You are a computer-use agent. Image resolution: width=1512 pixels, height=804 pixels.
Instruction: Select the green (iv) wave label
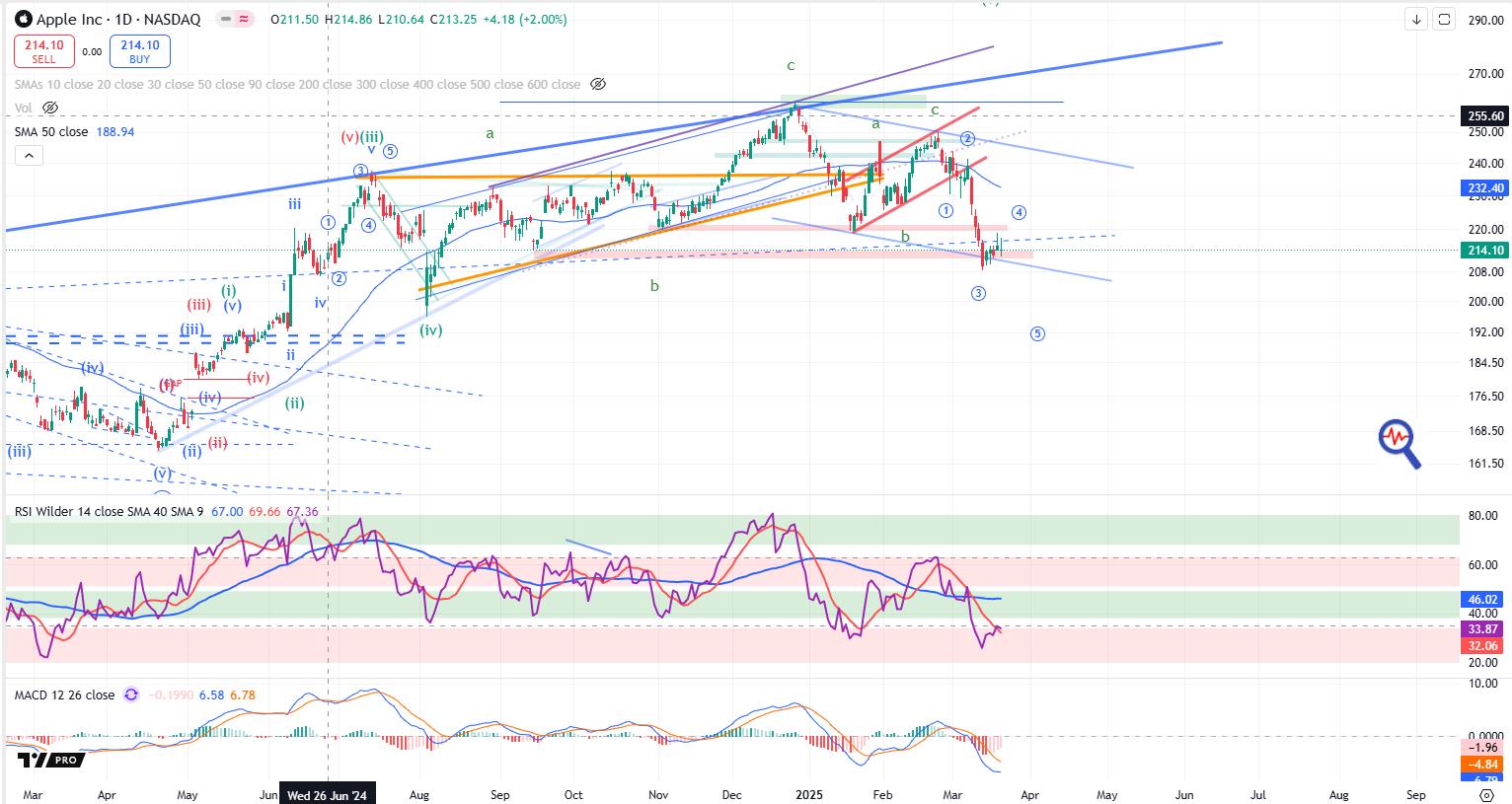[431, 330]
